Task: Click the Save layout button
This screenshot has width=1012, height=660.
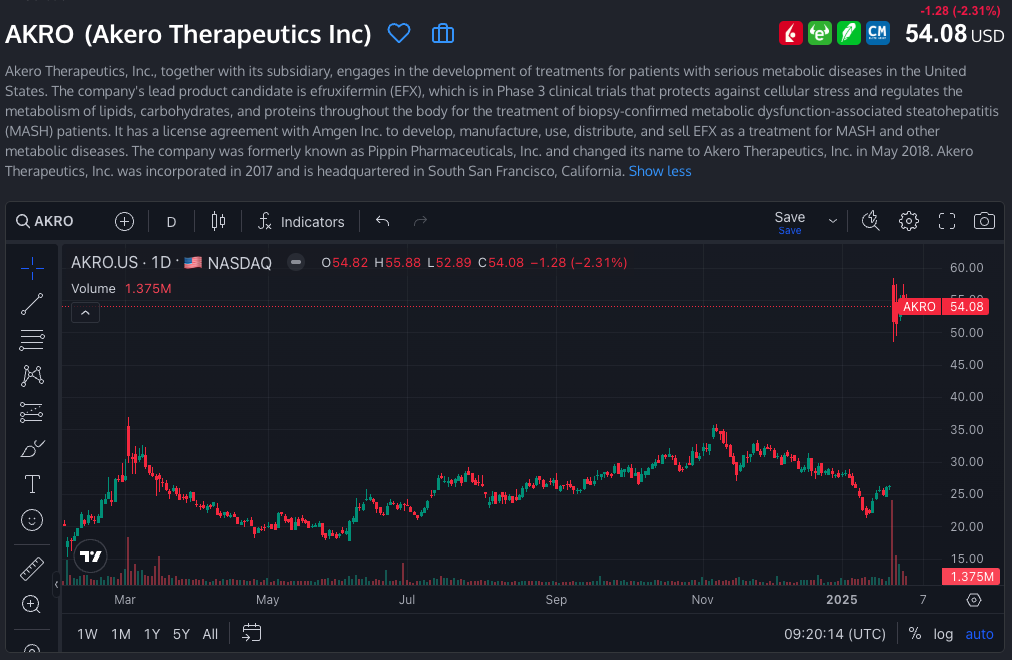Action: [x=789, y=221]
